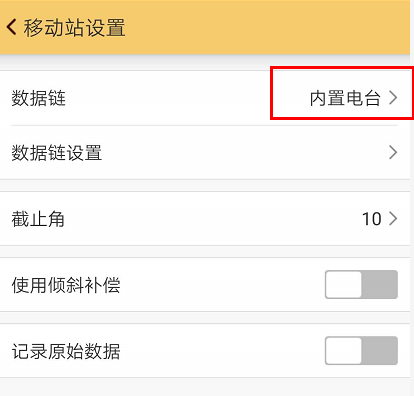Click the chevron arrow next to 10
The image size is (414, 396).
tap(393, 219)
